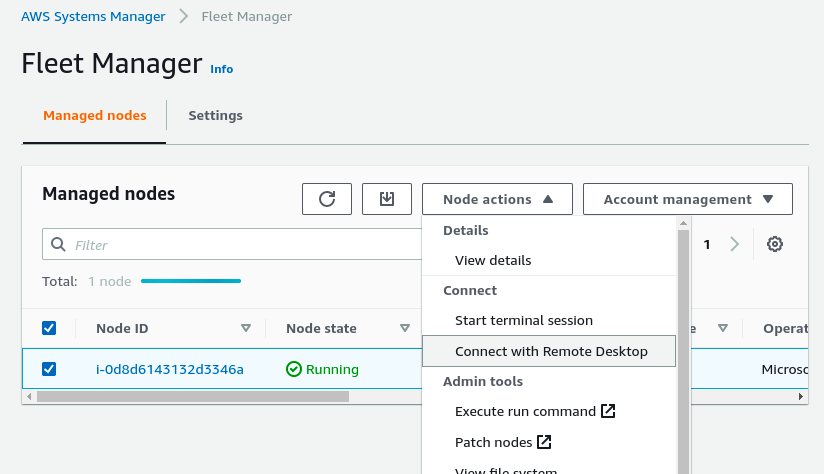Sort by Node state column arrow
Viewport: 824px width, 474px height.
[405, 328]
